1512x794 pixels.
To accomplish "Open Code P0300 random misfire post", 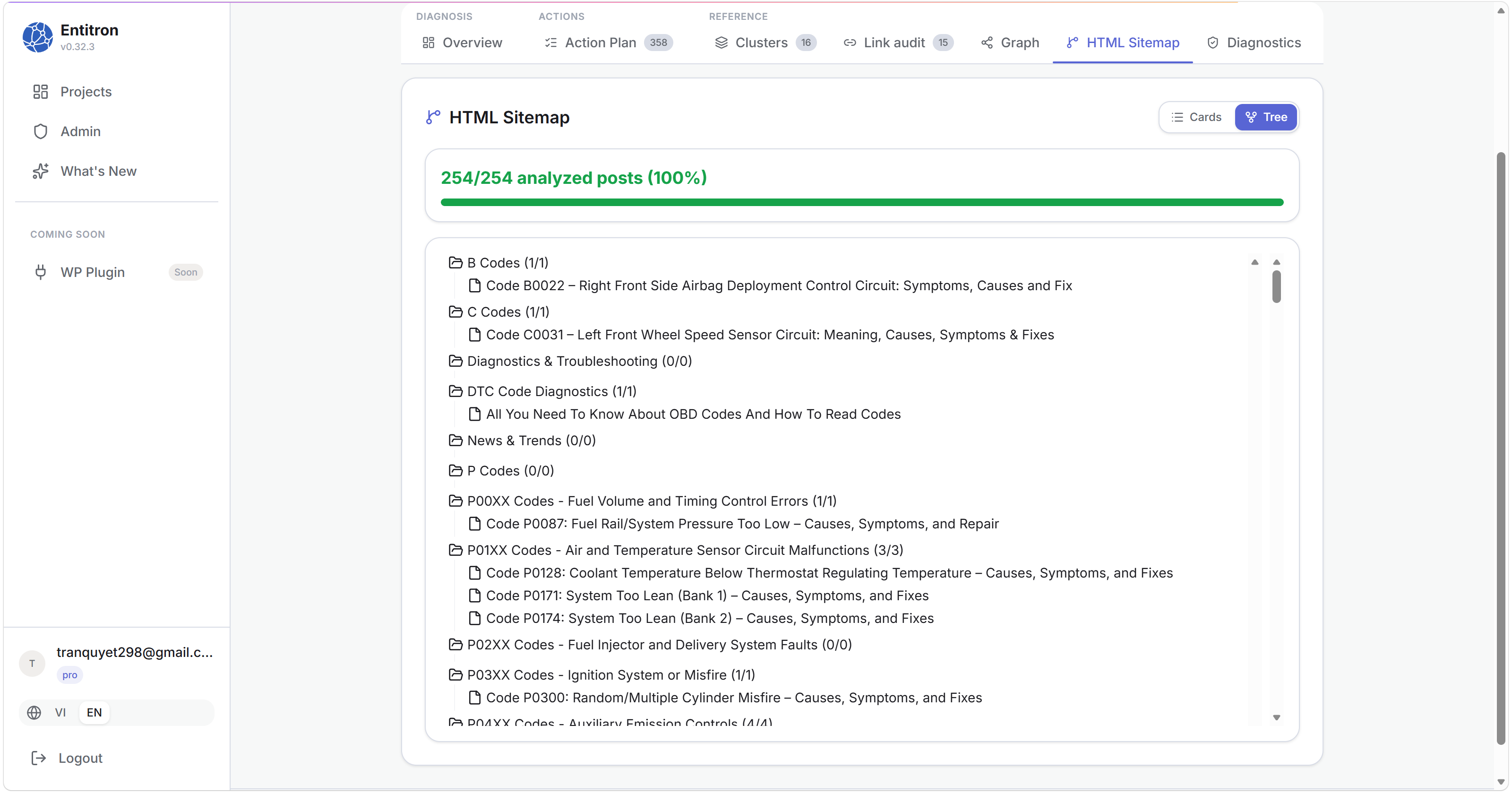I will 734,698.
